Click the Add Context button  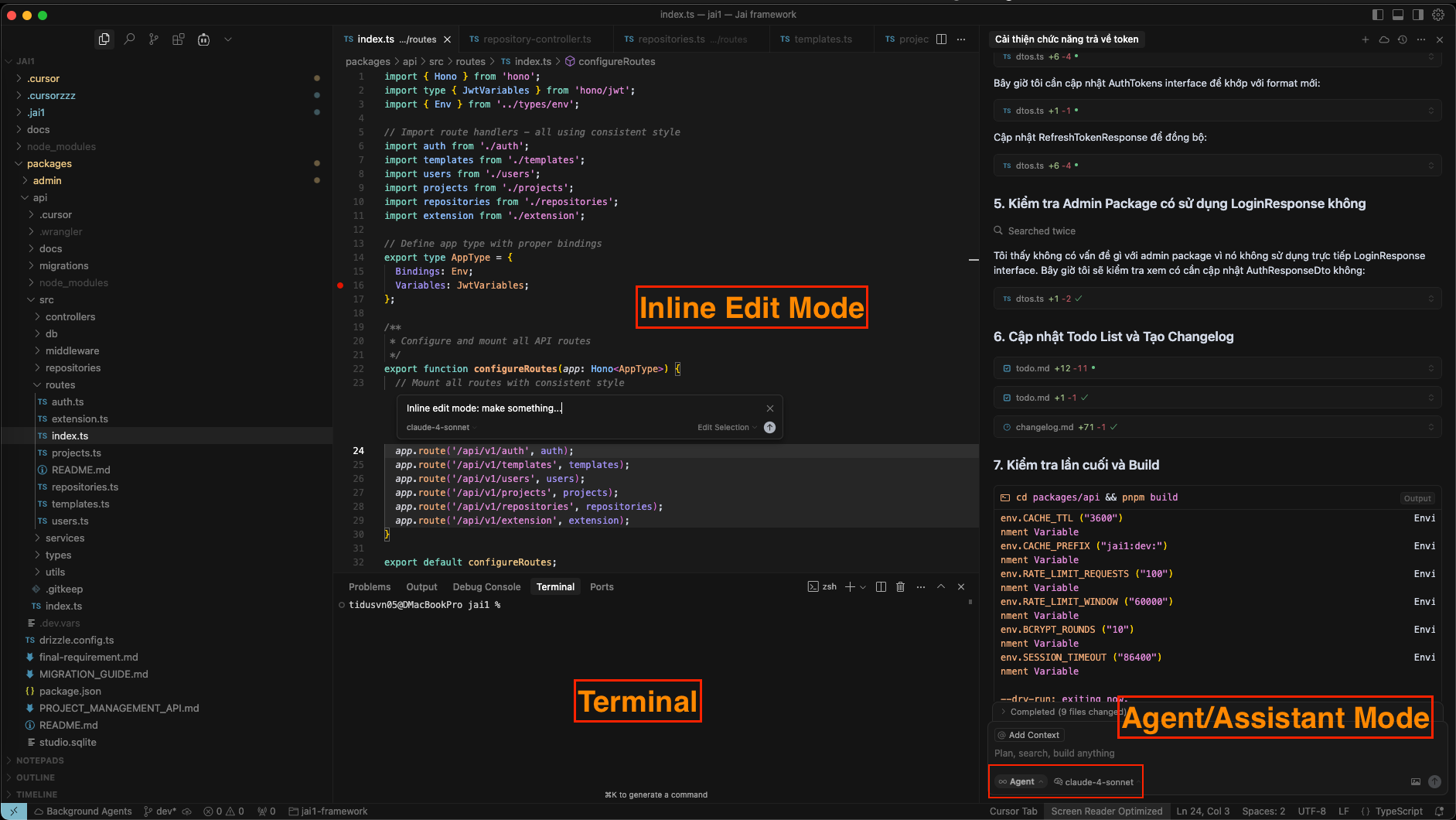pyautogui.click(x=1028, y=735)
